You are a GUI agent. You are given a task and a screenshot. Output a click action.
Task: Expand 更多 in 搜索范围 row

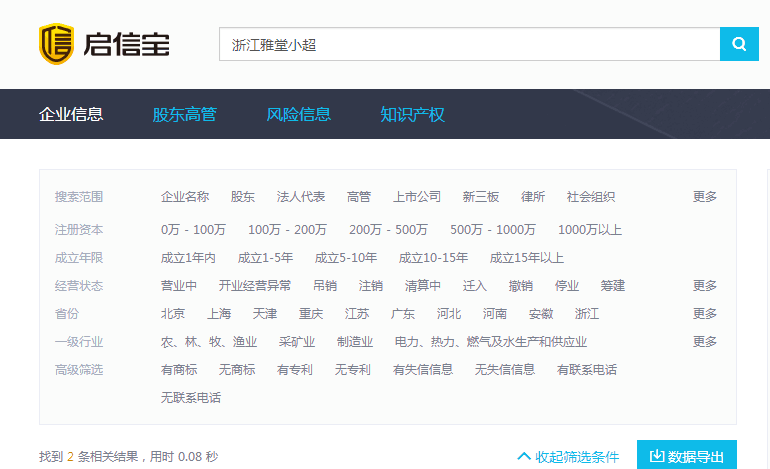point(705,197)
